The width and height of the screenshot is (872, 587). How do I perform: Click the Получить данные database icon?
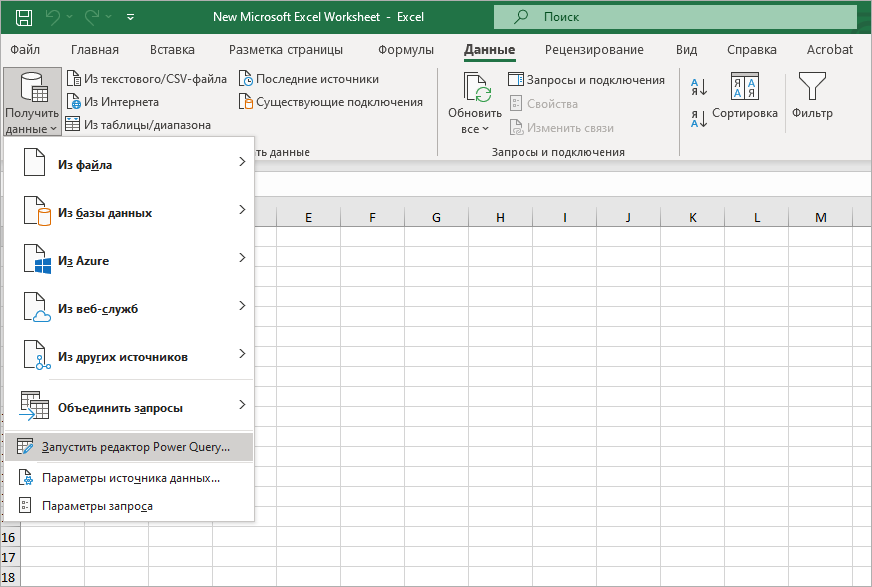pyautogui.click(x=33, y=87)
